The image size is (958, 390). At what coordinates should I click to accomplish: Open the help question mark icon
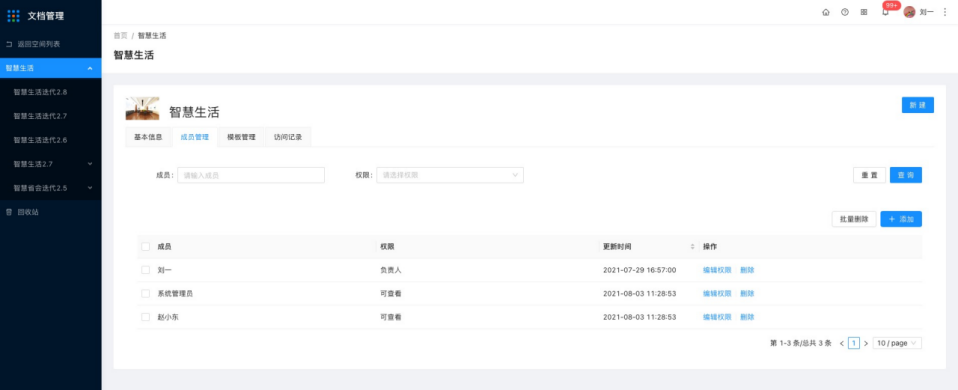coord(845,12)
